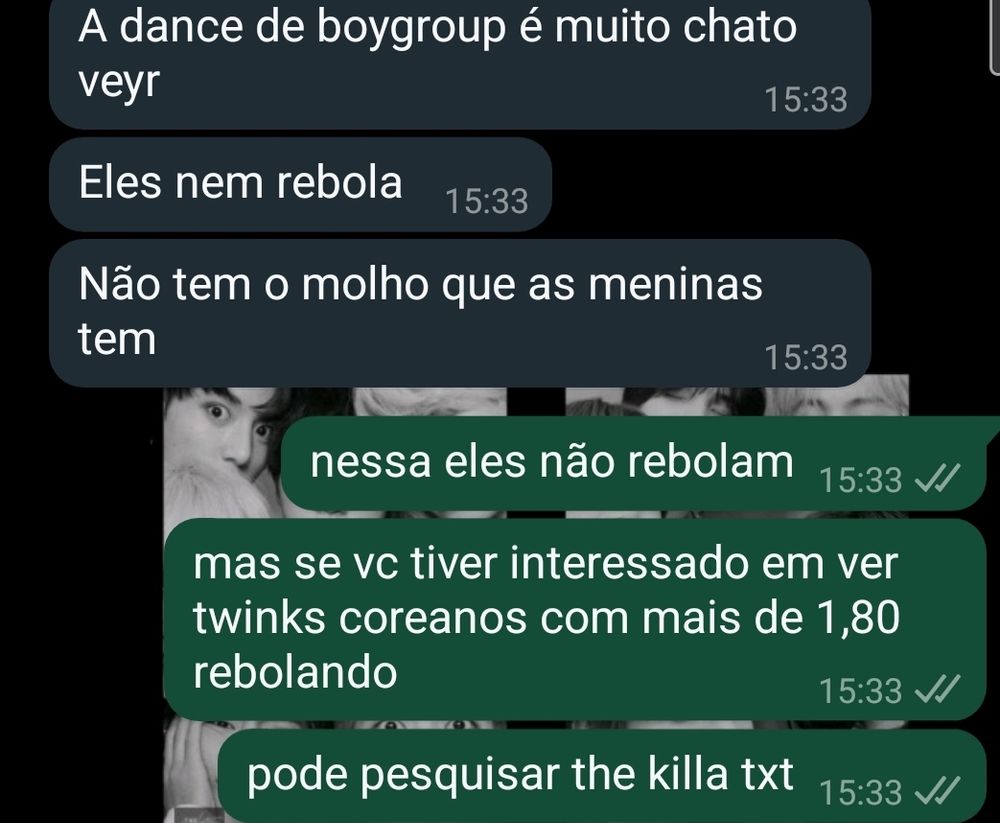Screen dimensions: 1000x823
Task: Select the message 'A dance de boygroup é muito chato veyr'
Action: (460, 63)
